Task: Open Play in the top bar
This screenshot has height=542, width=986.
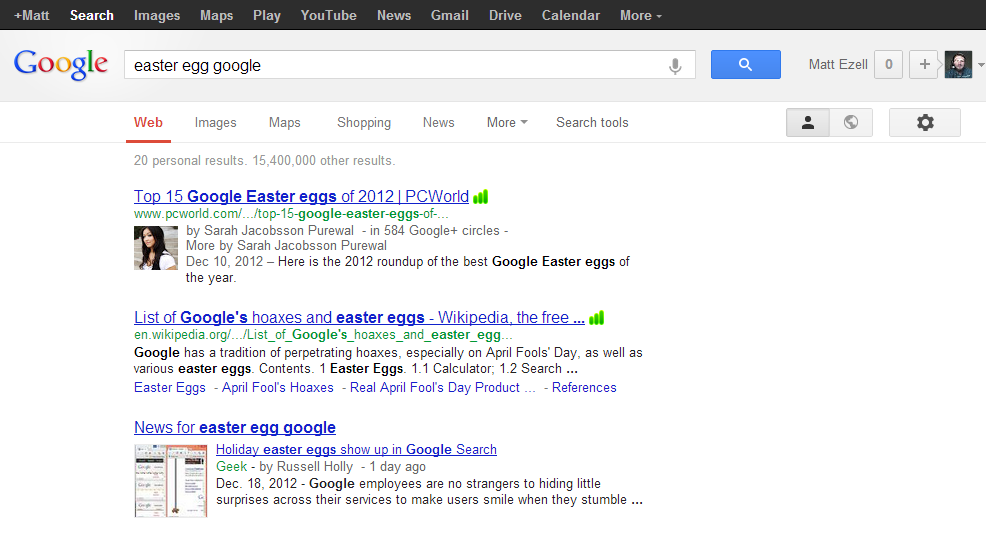Action: click(267, 15)
